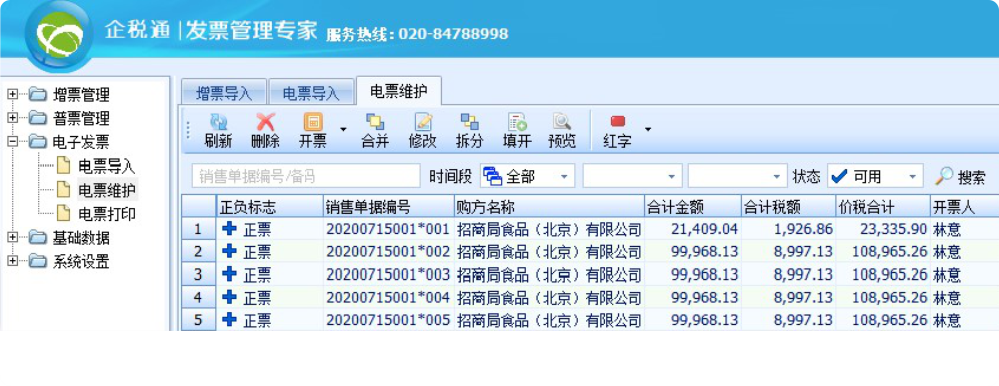This screenshot has width=999, height=386.
Task: Click cell 20200715001*004
Action: tap(389, 297)
